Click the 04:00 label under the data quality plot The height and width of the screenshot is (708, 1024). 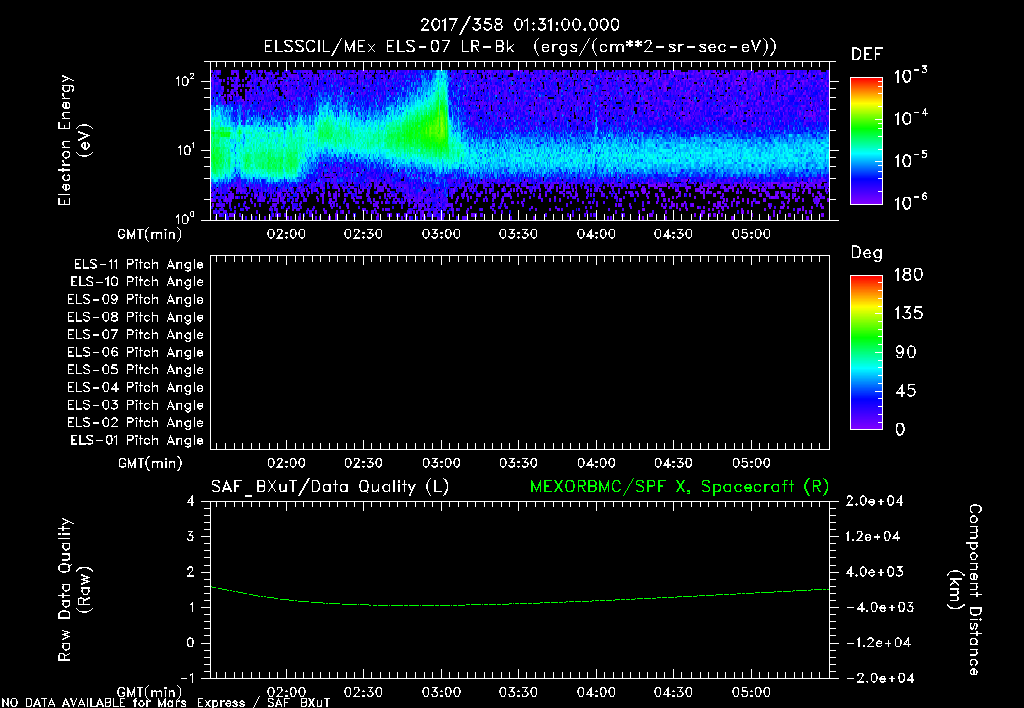pyautogui.click(x=596, y=692)
